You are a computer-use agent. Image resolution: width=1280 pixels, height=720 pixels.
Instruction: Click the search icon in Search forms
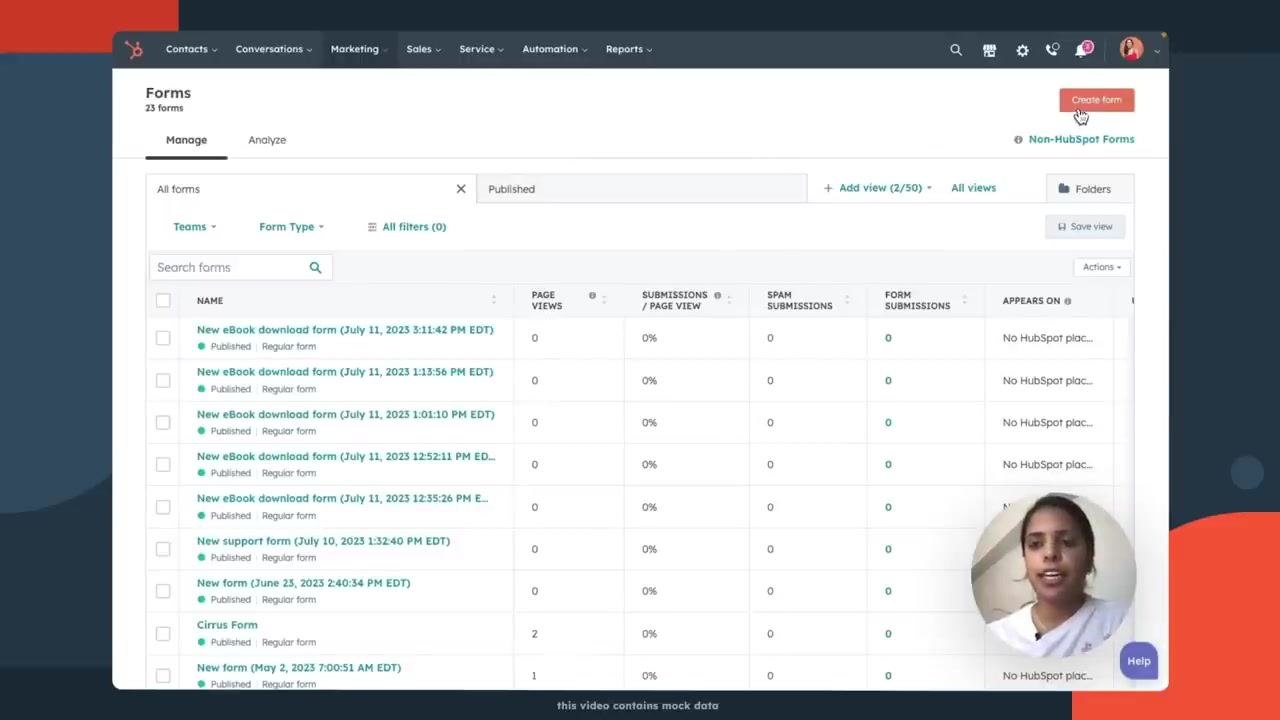click(x=315, y=267)
